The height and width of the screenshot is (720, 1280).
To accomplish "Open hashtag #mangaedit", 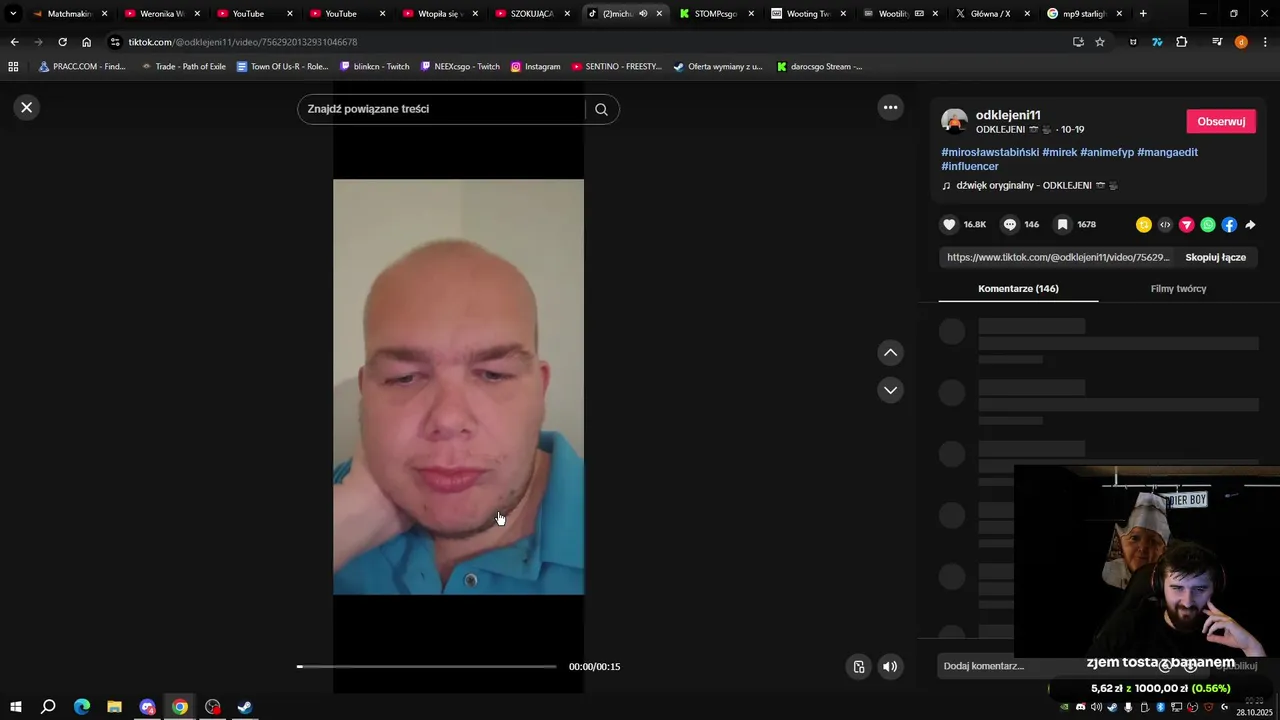I will pos(1167,152).
